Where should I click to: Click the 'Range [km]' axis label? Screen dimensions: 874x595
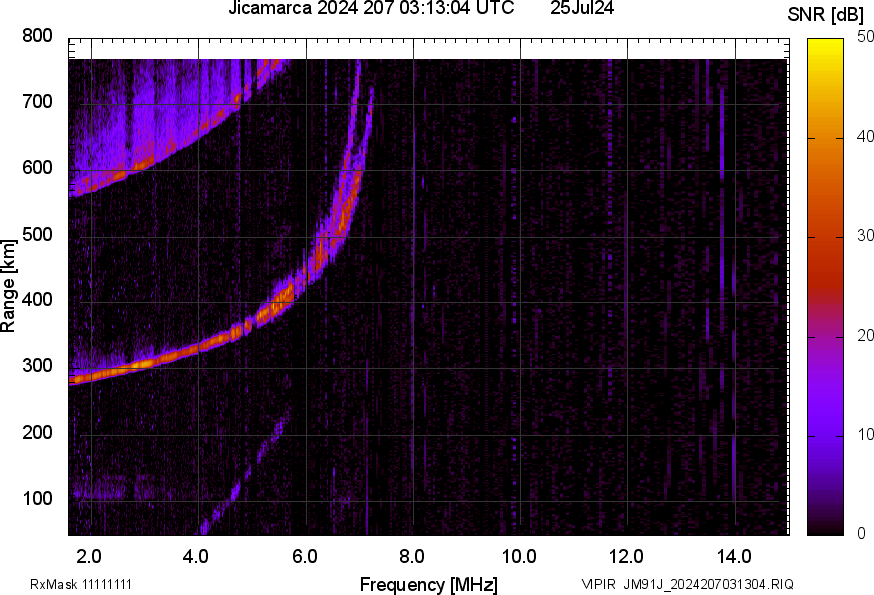pos(8,286)
